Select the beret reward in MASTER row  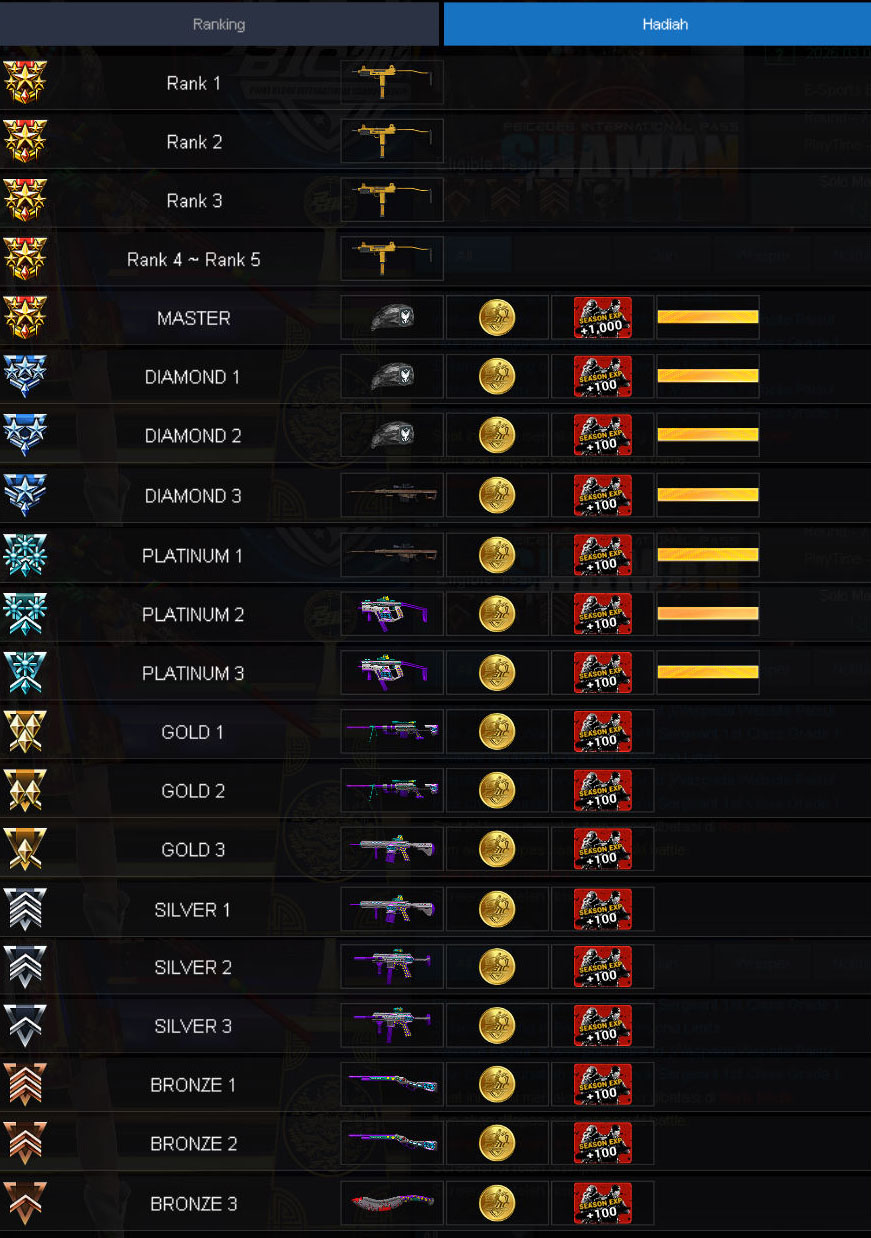392,318
